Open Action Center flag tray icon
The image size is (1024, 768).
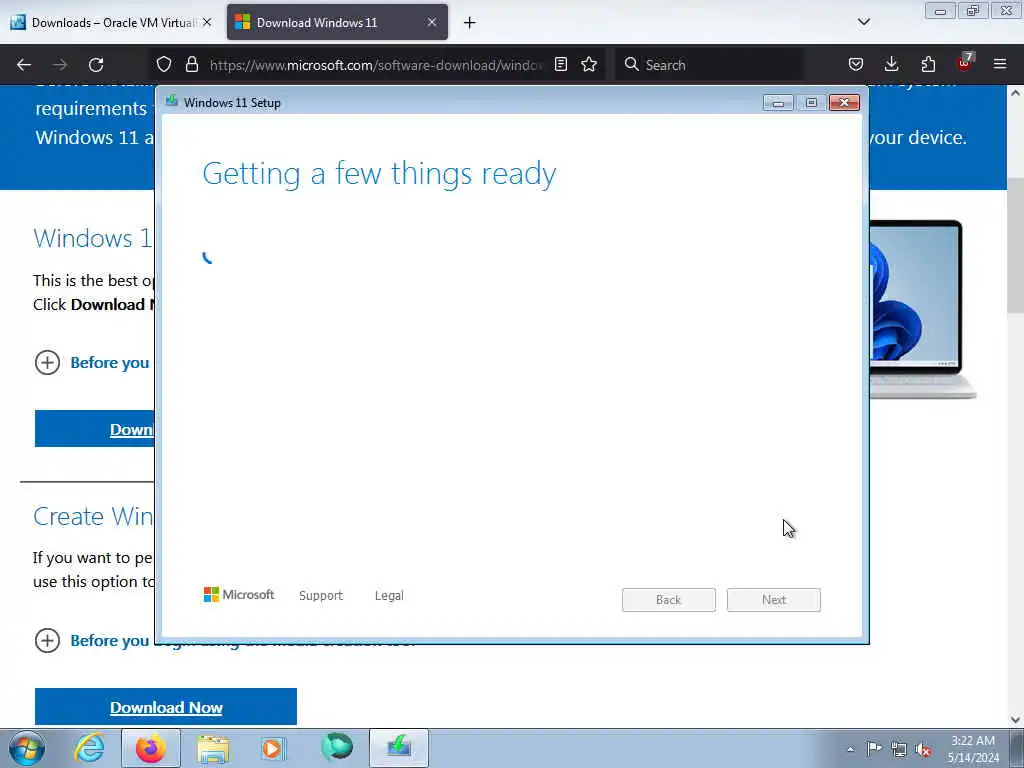(x=874, y=749)
